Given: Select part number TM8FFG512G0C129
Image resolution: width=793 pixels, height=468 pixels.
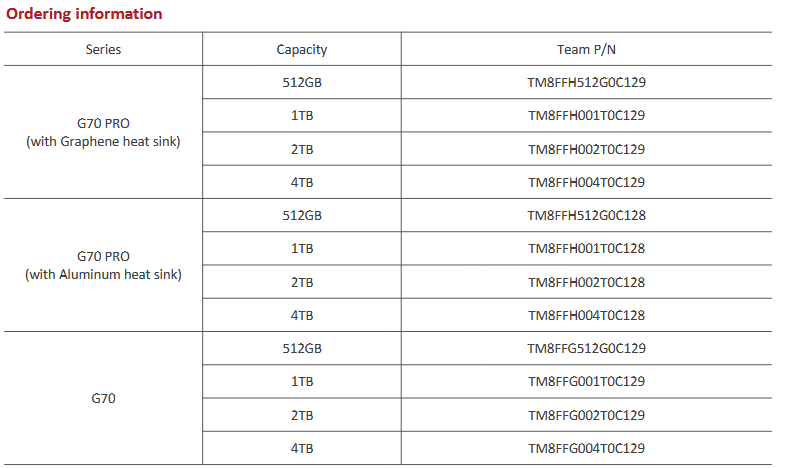Looking at the screenshot, I should pyautogui.click(x=587, y=349).
